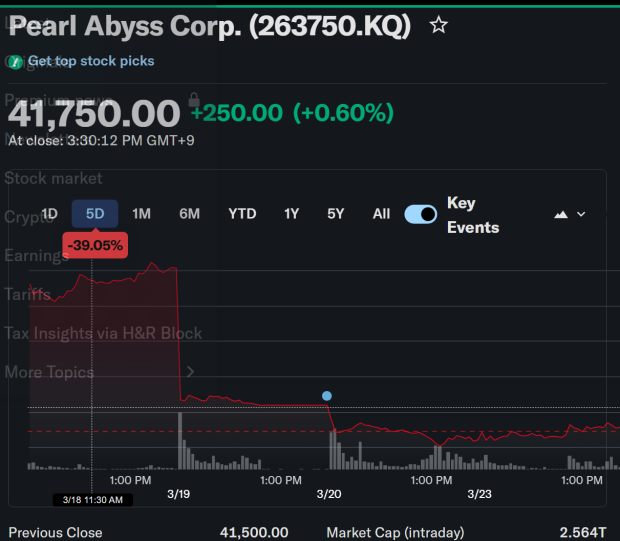The height and width of the screenshot is (541, 620).
Task: Click the Previous Close label
Action: 55,532
